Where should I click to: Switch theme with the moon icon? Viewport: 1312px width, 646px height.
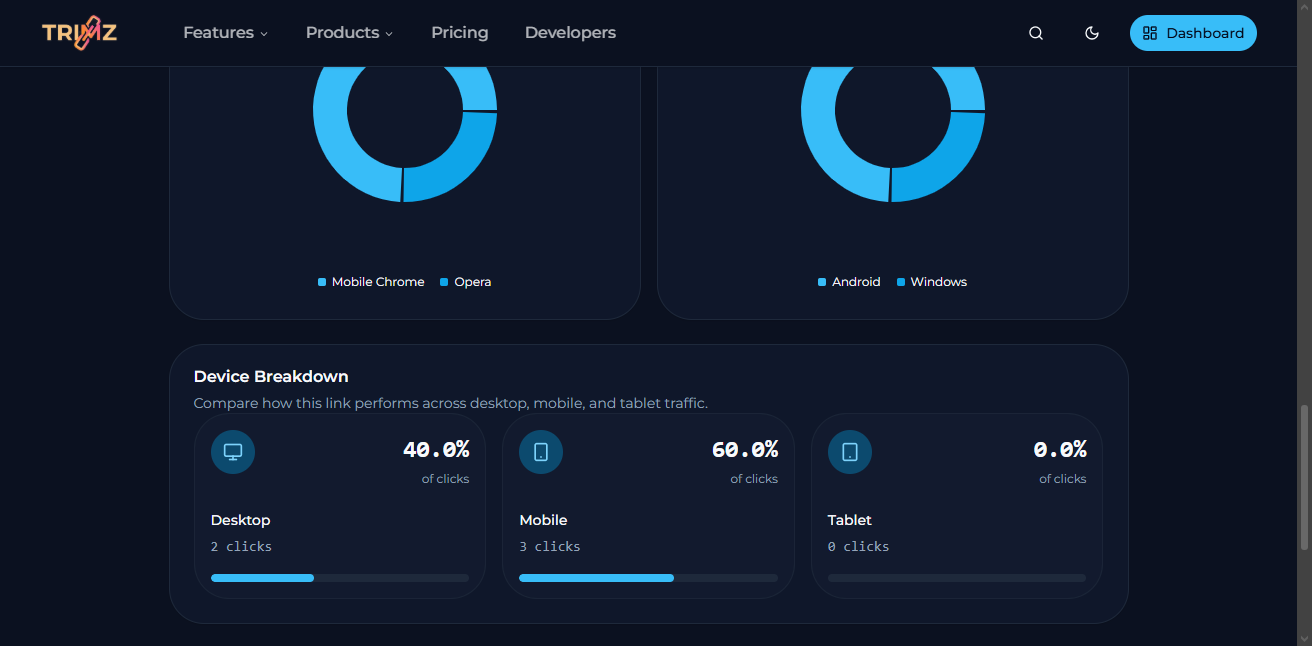coord(1091,32)
